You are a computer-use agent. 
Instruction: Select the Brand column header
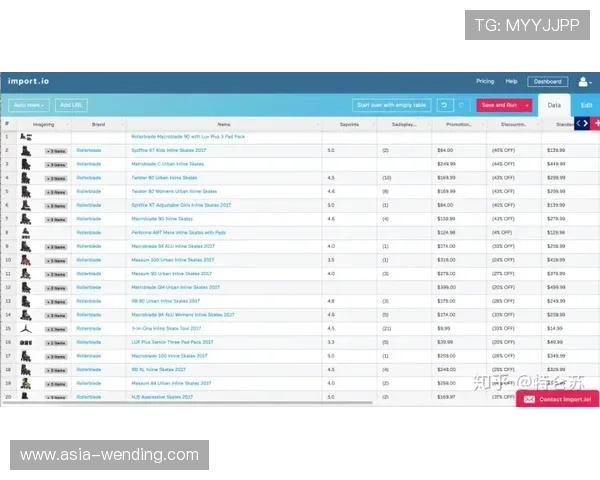coord(98,124)
